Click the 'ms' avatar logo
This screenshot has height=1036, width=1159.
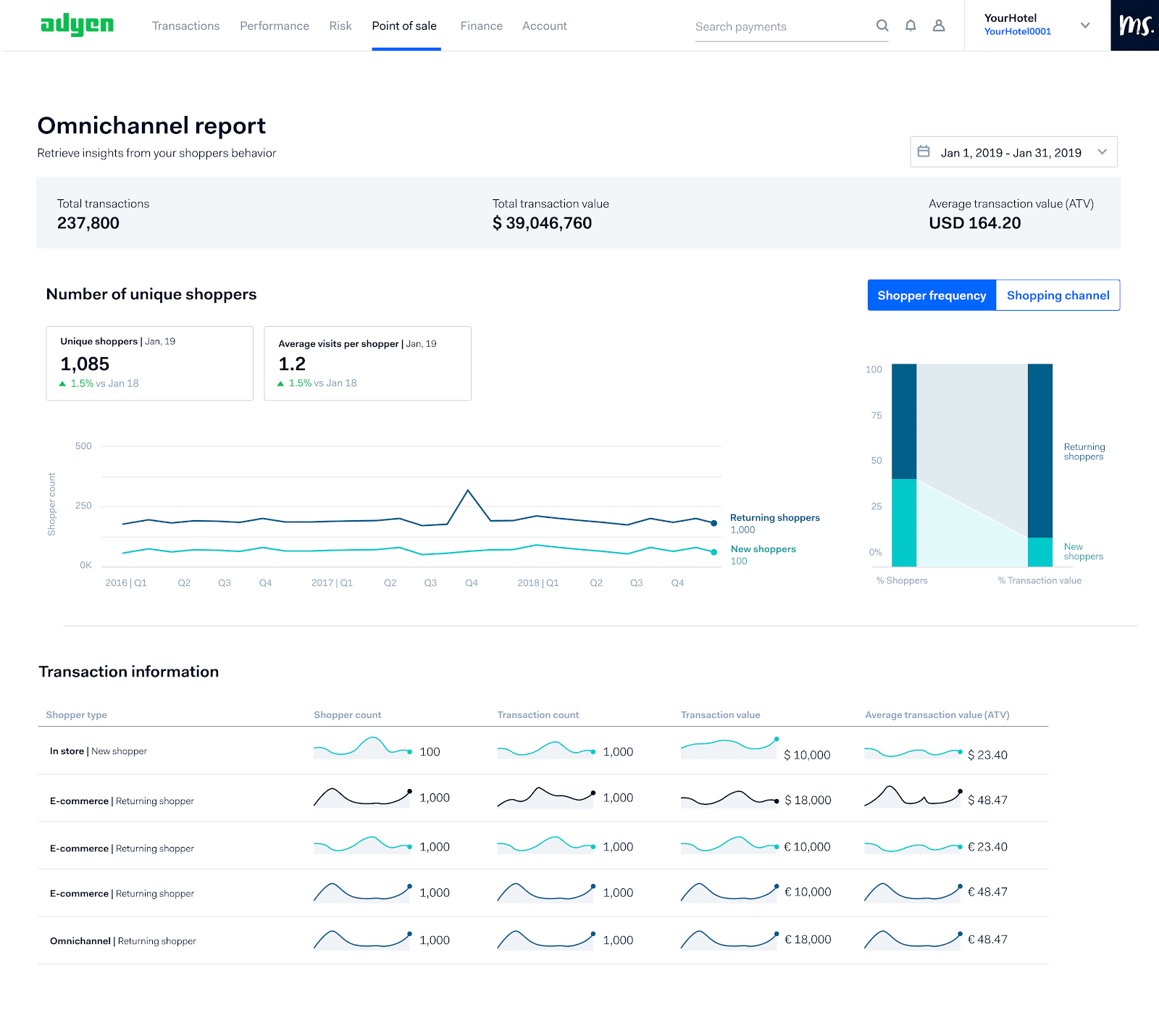1134,25
